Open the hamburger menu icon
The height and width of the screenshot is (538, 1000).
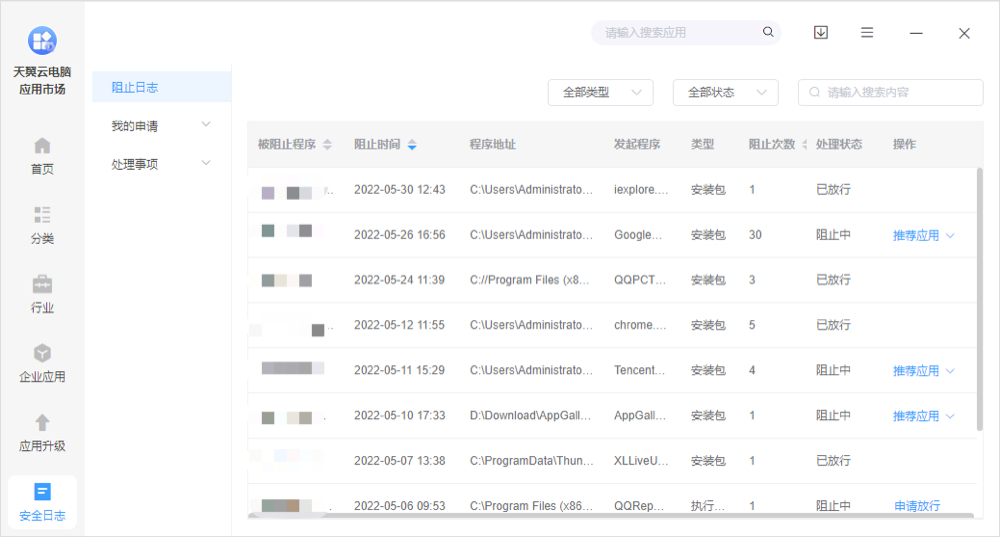[x=867, y=33]
